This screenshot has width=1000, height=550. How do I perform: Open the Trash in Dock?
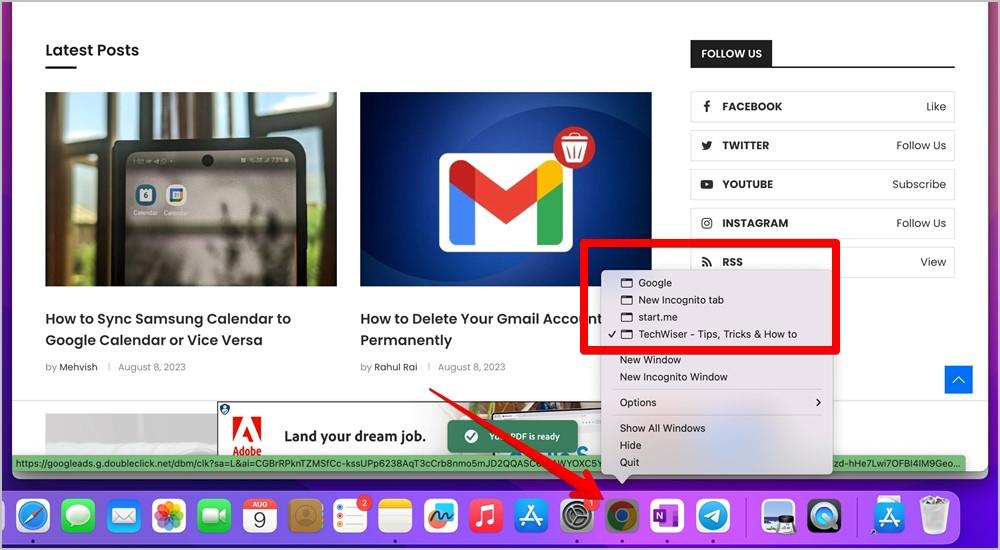tap(934, 516)
